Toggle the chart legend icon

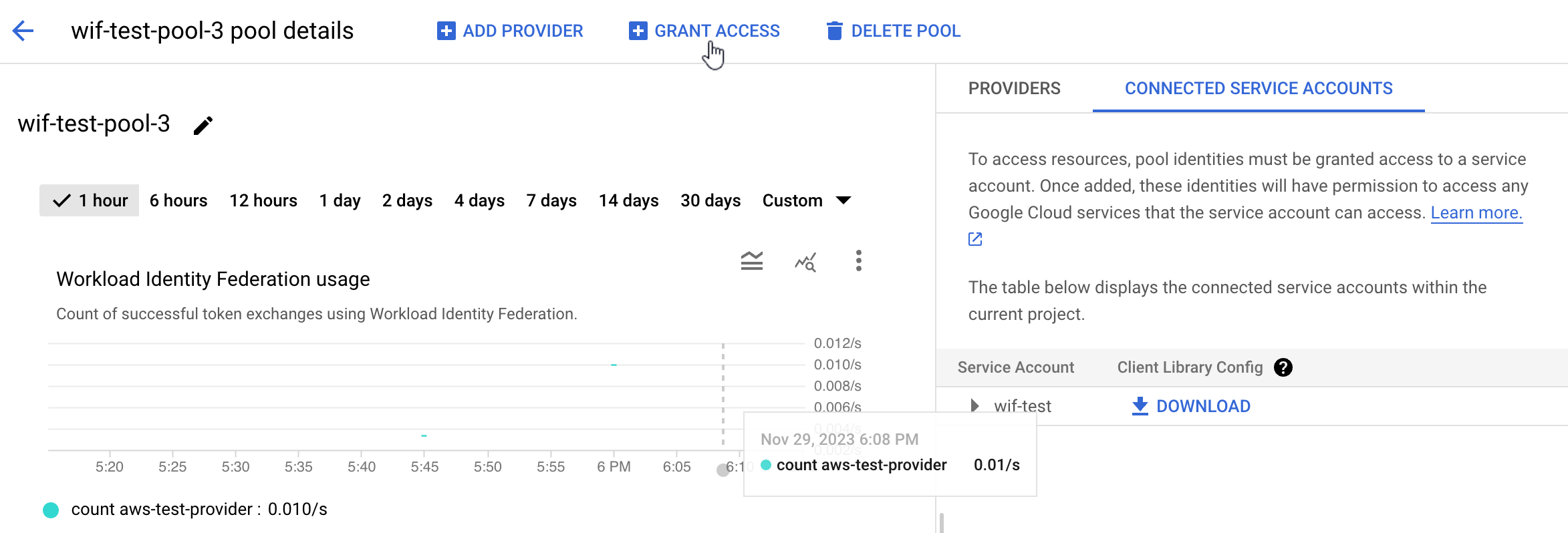tap(751, 261)
